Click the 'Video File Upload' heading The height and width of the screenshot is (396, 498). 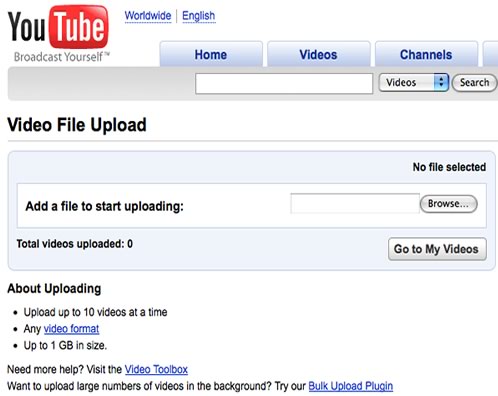click(x=77, y=125)
